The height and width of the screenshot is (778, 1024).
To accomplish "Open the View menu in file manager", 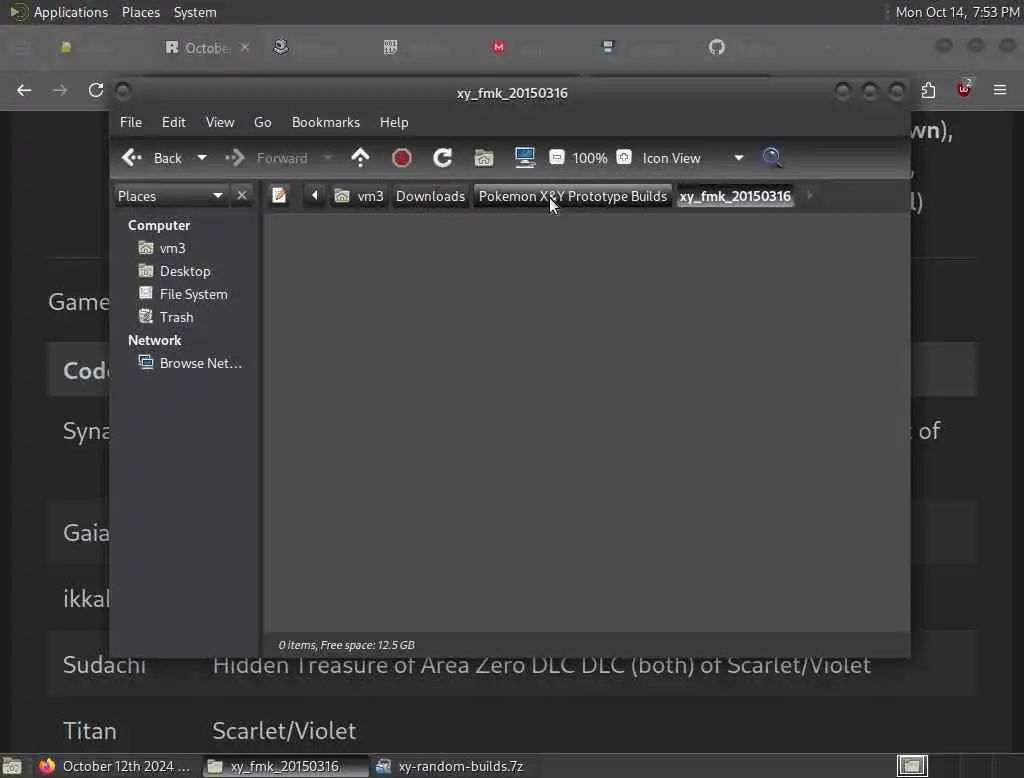I will click(219, 122).
